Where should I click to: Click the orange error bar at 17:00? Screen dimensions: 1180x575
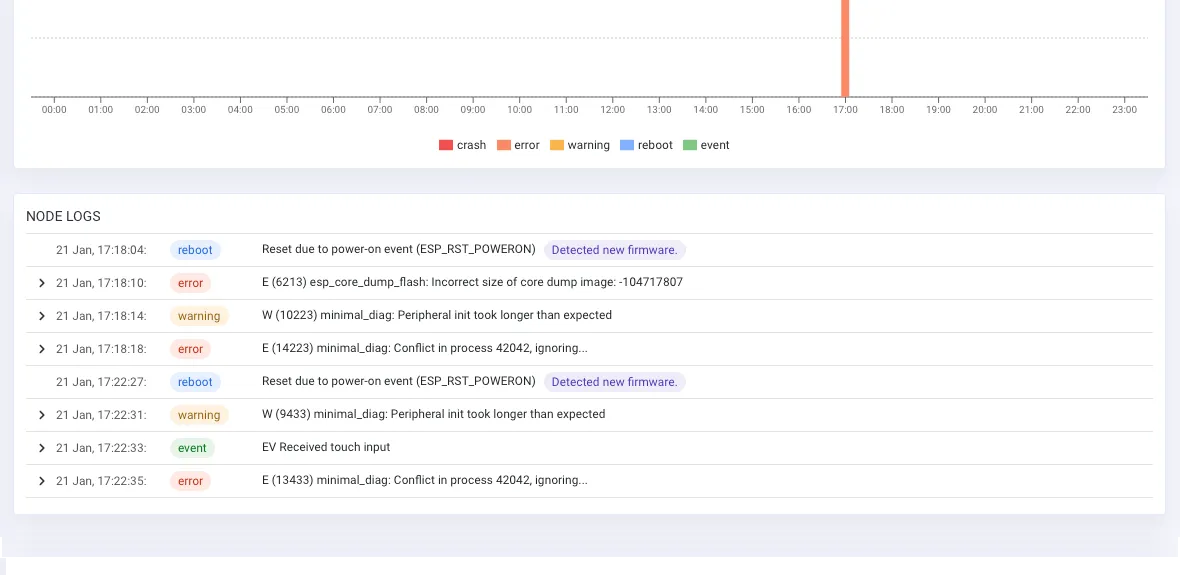pyautogui.click(x=845, y=50)
